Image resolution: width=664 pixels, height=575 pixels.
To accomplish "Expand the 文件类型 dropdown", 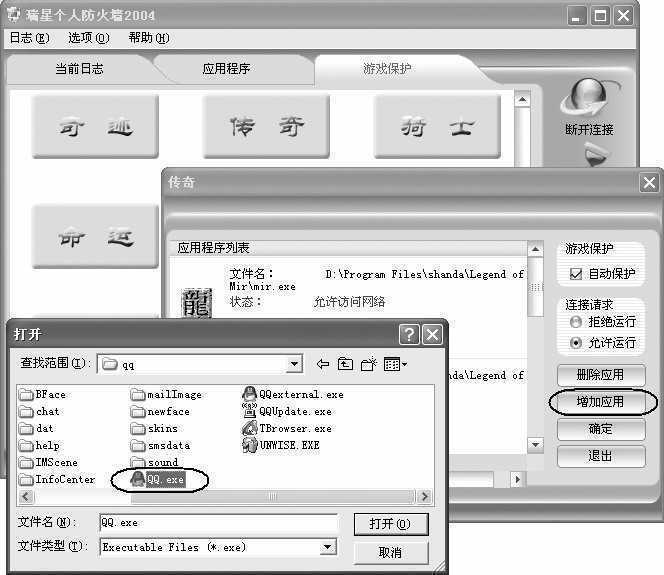I will click(328, 547).
